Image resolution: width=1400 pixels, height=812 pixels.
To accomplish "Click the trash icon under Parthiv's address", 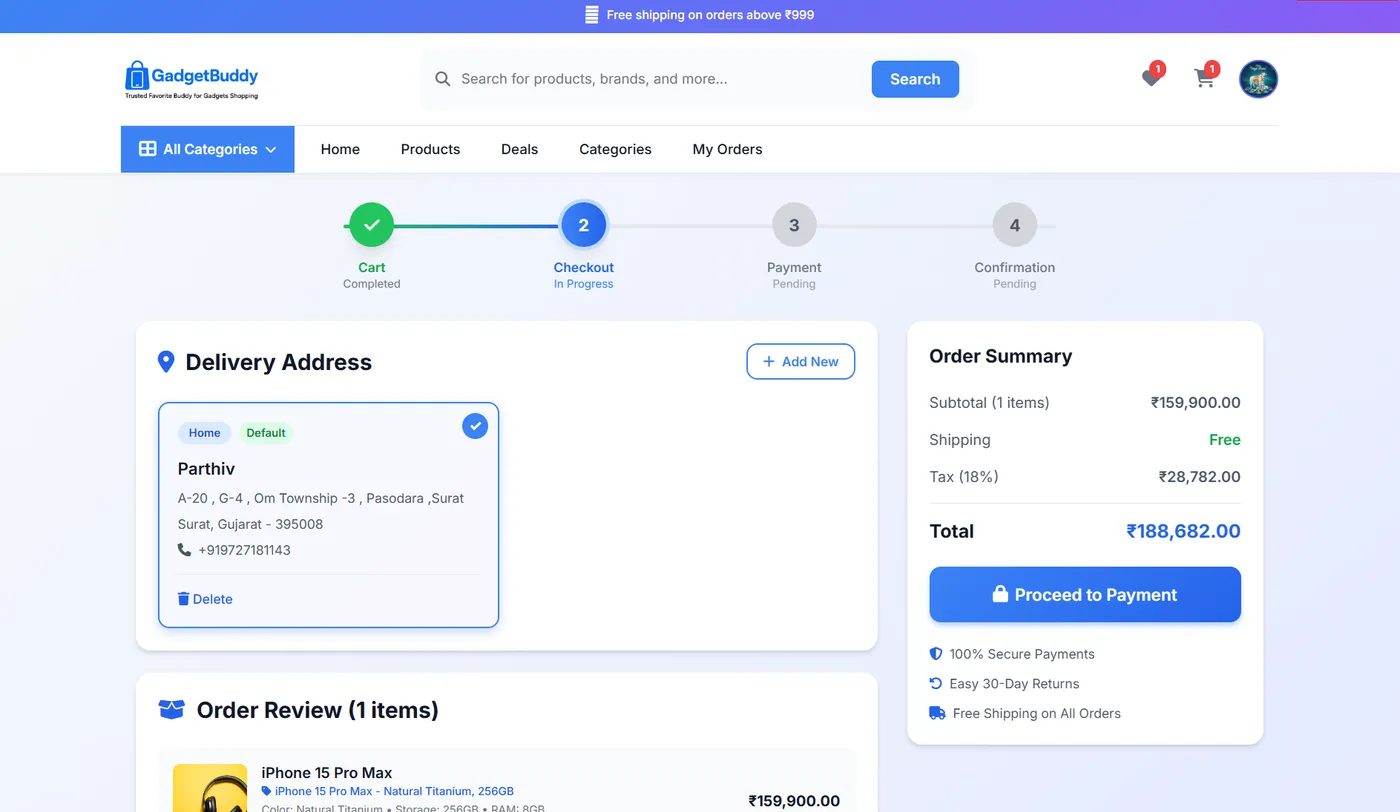I will pyautogui.click(x=183, y=599).
